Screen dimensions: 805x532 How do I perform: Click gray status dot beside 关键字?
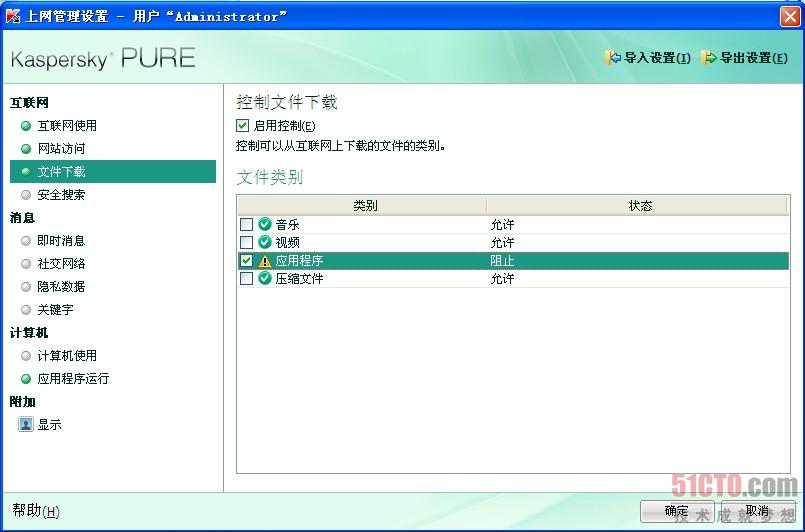coord(26,310)
